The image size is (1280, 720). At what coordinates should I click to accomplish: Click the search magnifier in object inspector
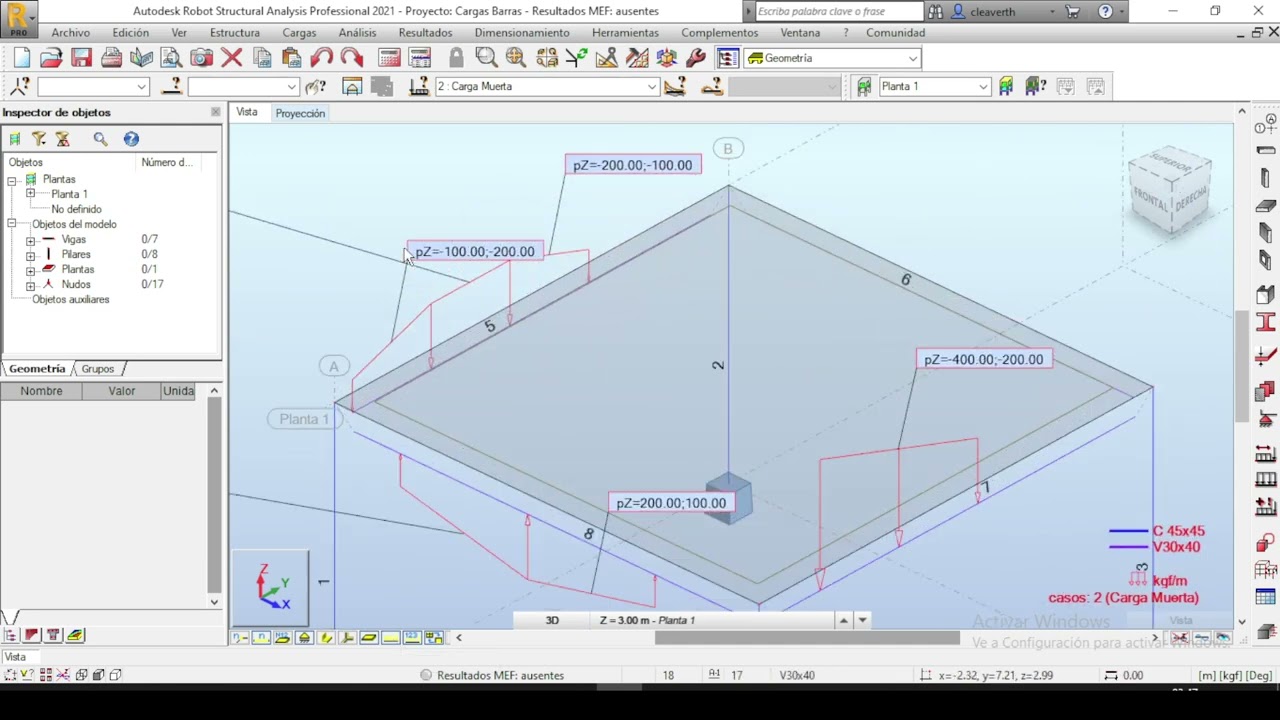click(100, 139)
